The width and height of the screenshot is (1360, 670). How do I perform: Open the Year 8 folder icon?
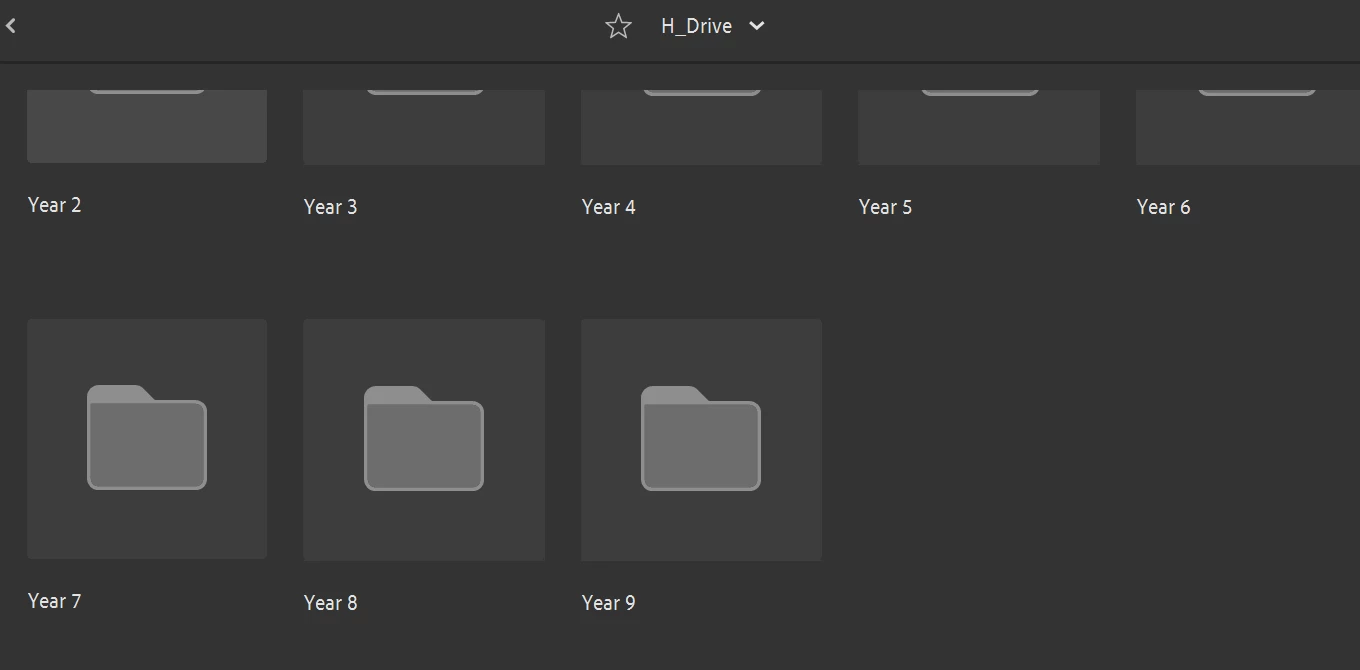coord(424,439)
